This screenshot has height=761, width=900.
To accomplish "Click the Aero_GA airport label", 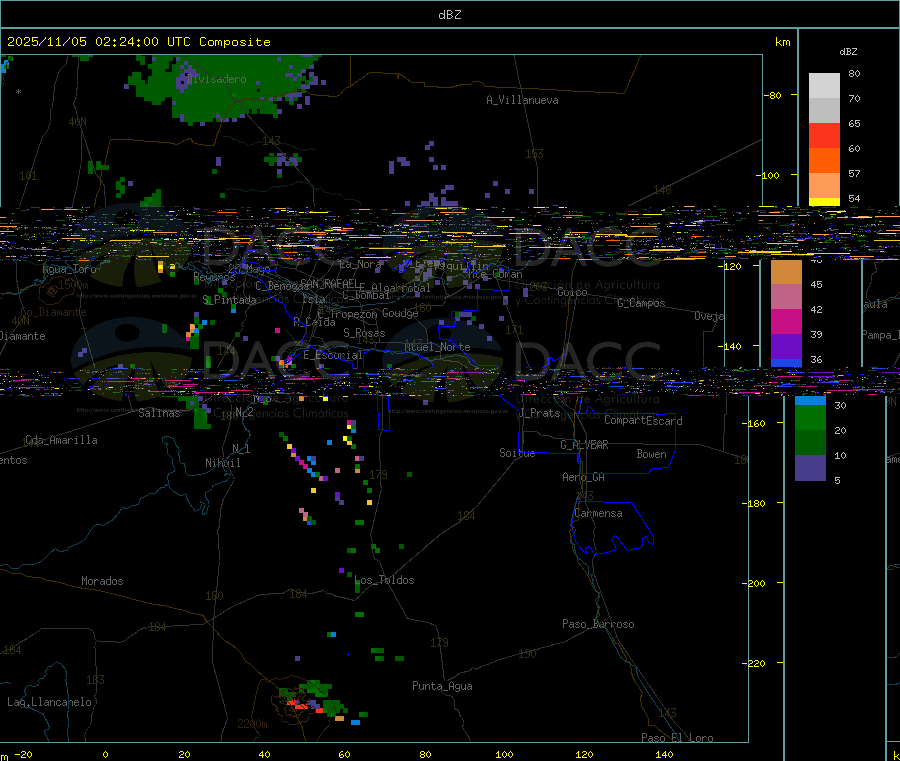I will tap(583, 477).
